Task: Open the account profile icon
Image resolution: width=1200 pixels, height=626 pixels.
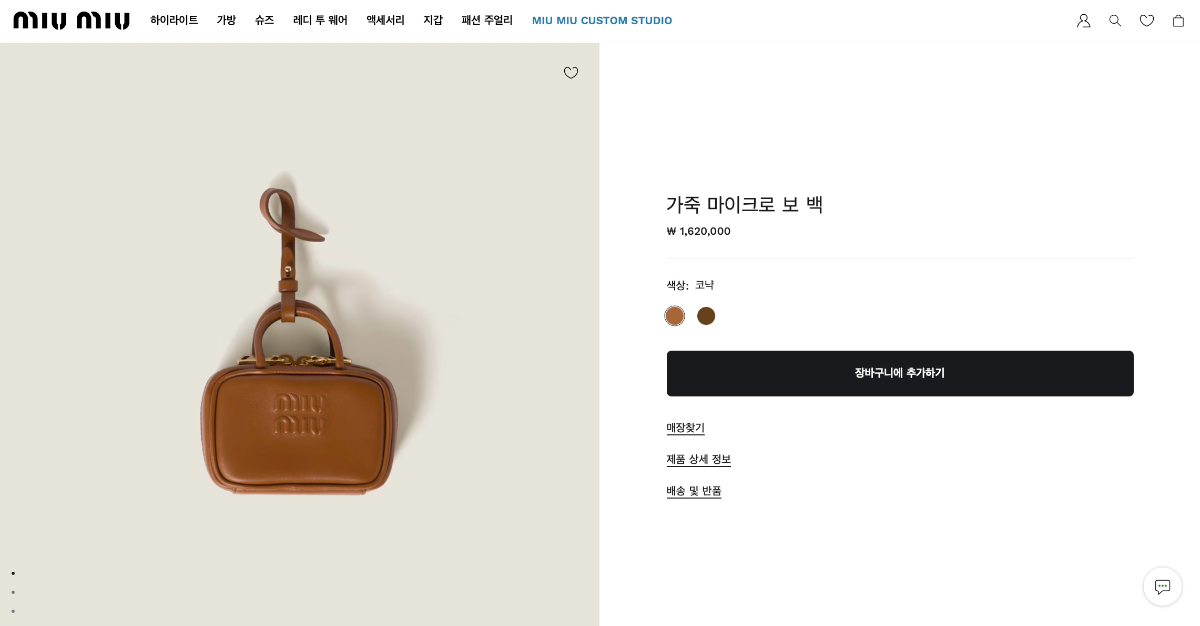Action: (1083, 21)
